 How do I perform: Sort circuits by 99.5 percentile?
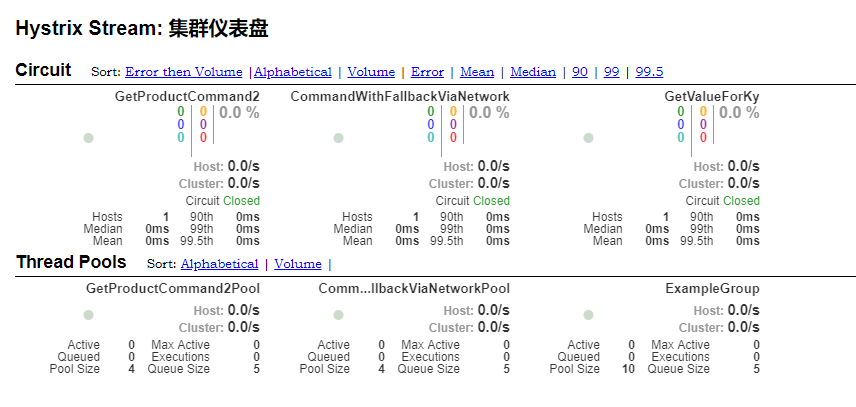(x=649, y=72)
